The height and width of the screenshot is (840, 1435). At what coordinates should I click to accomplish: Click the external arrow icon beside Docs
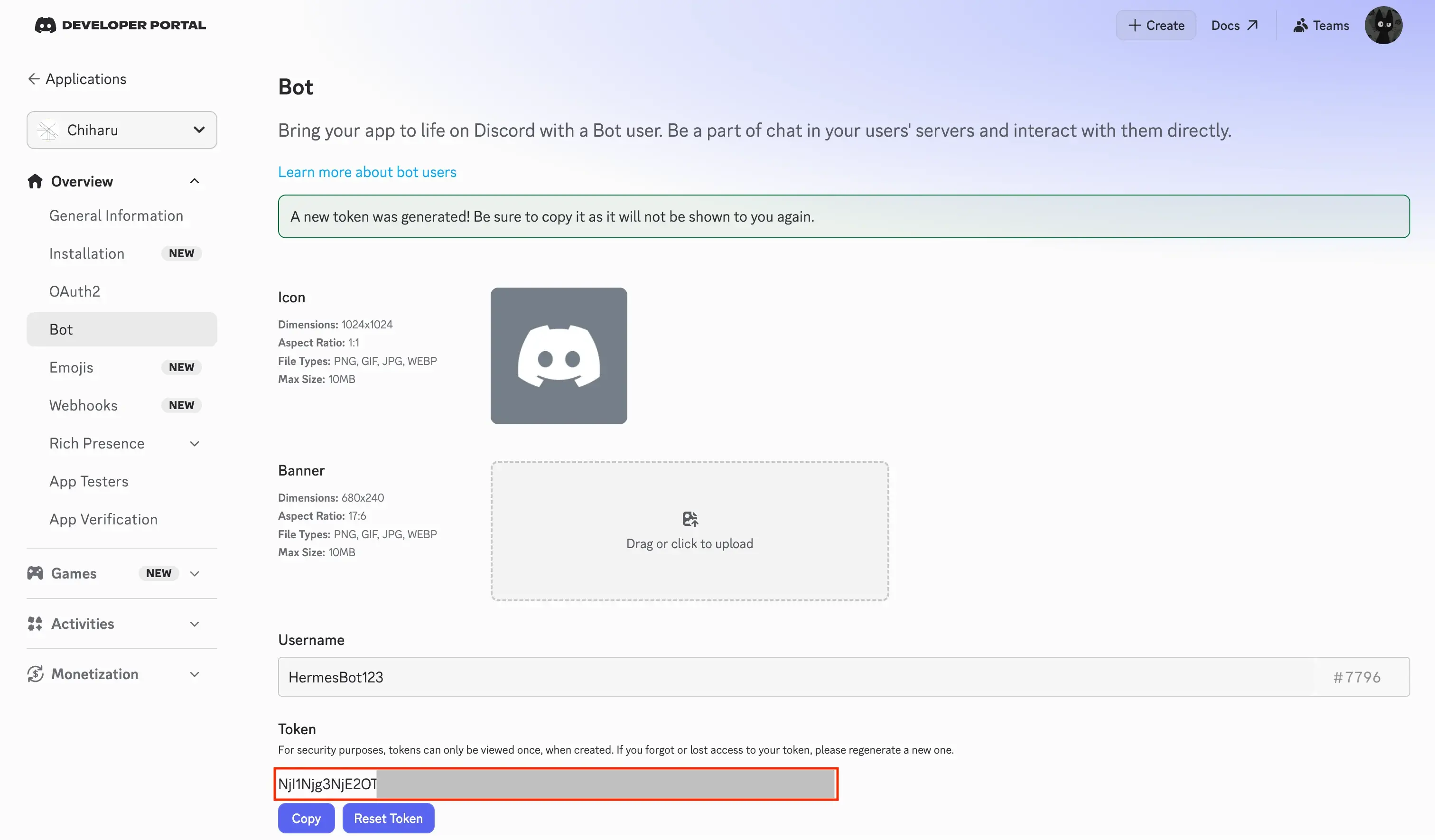(1252, 25)
